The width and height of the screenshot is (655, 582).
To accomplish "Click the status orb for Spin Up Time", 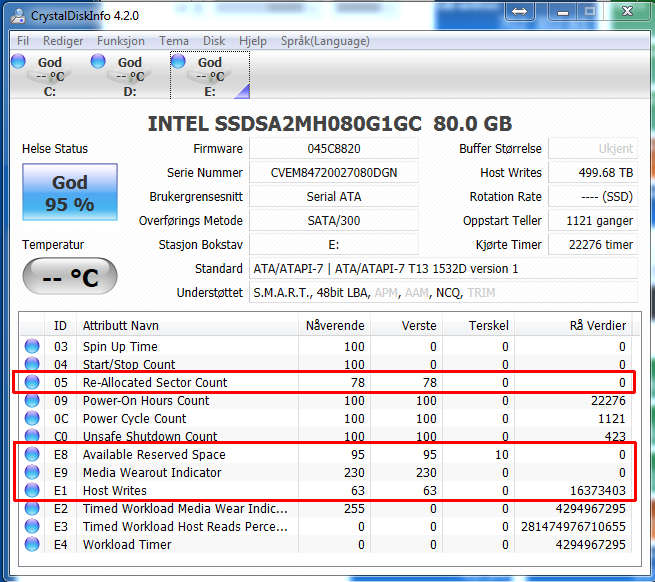I will point(32,346).
